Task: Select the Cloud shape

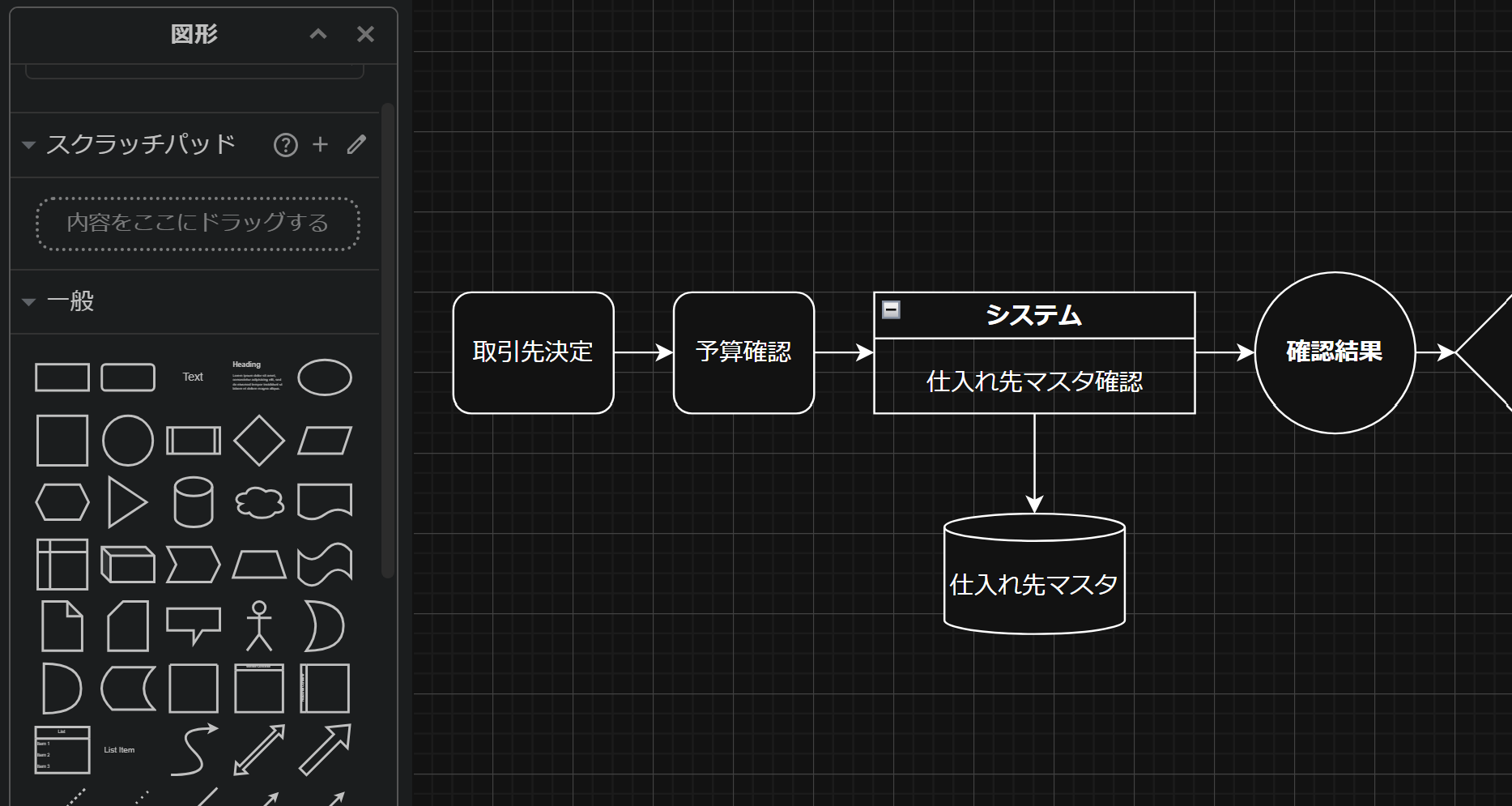Action: point(259,502)
